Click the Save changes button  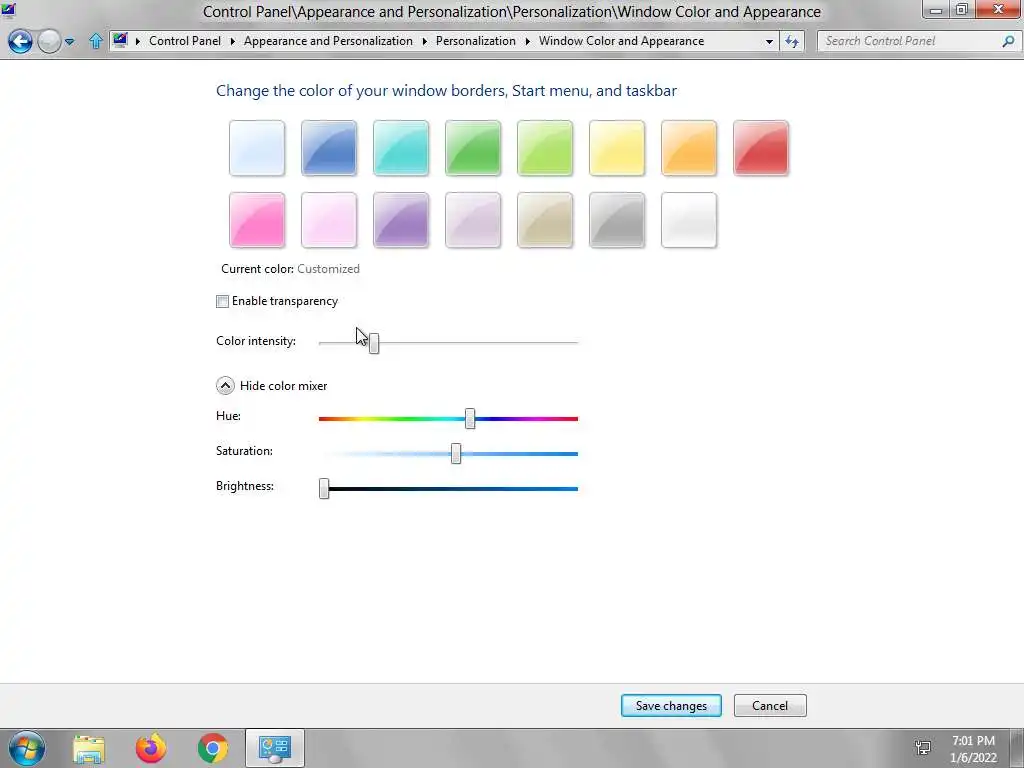coord(671,705)
